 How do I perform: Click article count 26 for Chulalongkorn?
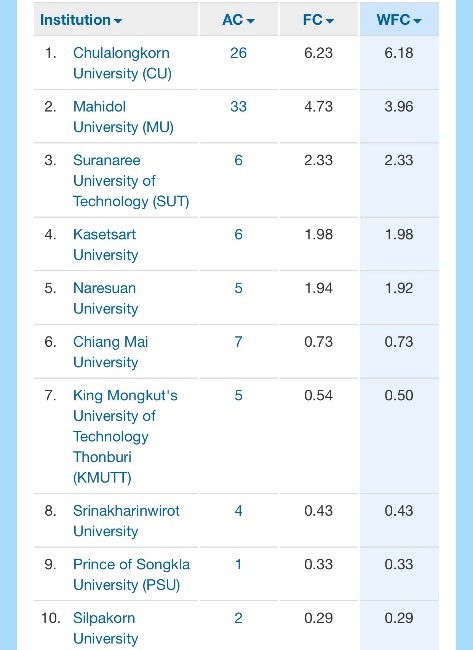238,53
